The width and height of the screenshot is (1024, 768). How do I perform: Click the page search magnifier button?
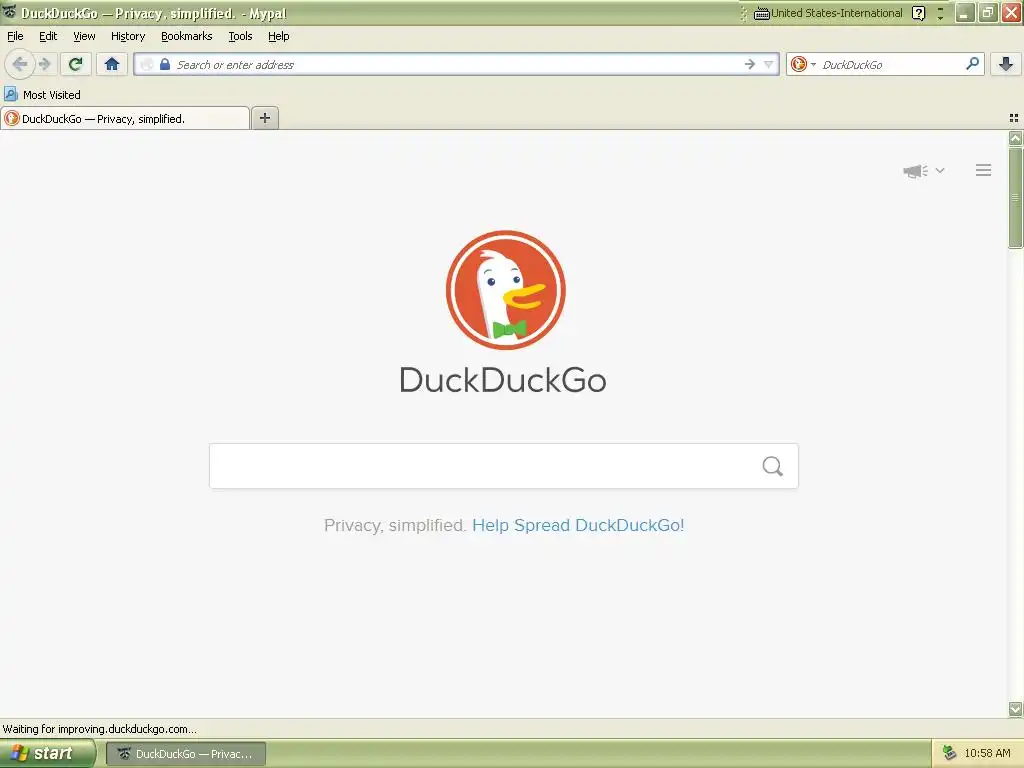[773, 466]
